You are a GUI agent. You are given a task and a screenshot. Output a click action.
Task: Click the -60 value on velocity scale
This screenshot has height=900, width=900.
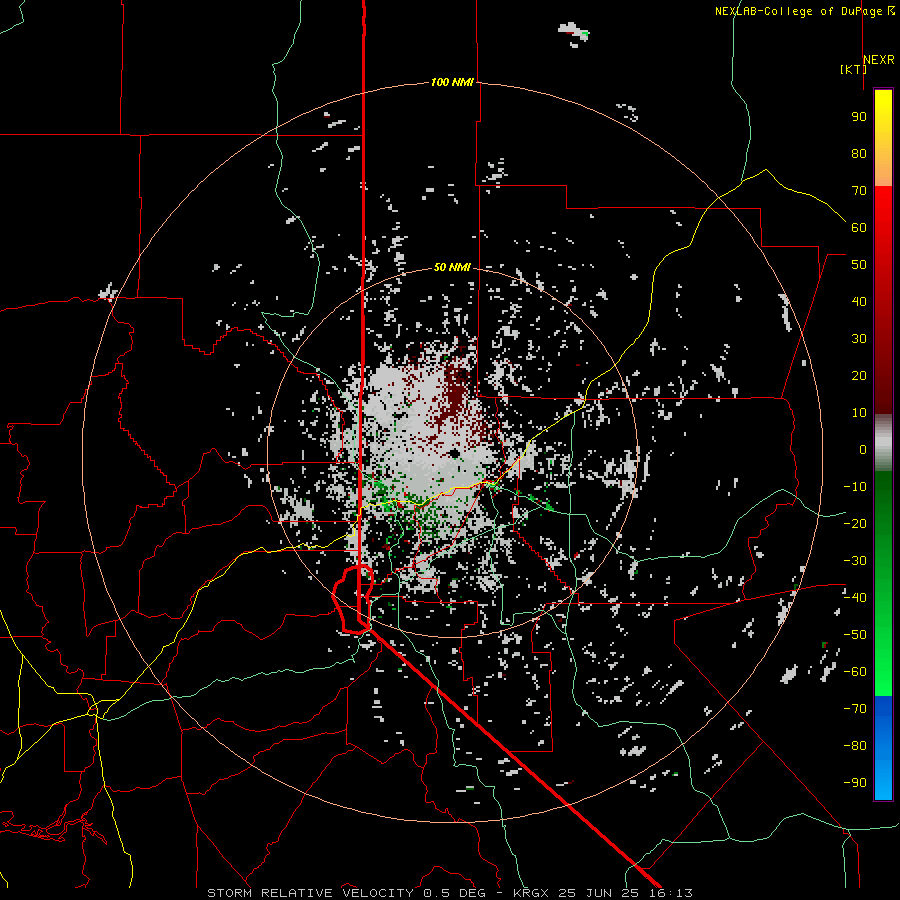855,672
